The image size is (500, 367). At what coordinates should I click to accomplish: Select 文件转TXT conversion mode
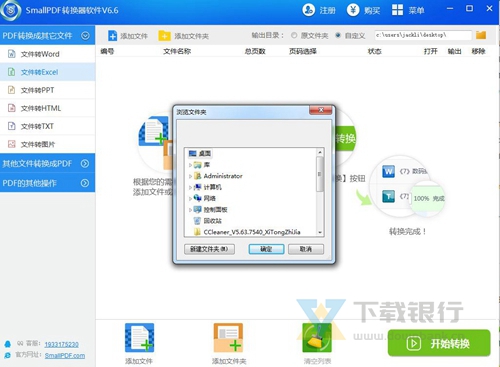pyautogui.click(x=47, y=126)
